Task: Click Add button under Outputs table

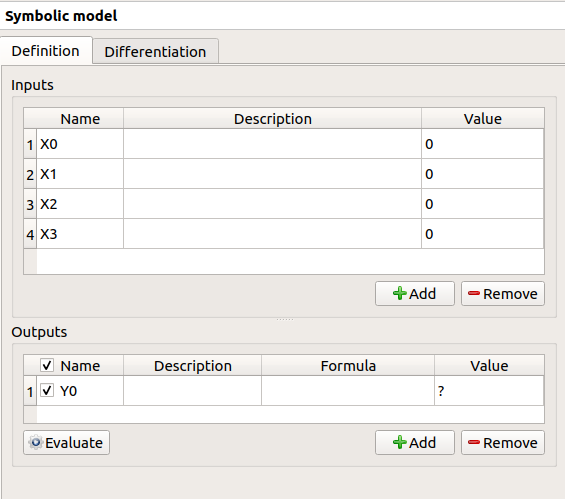Action: point(414,442)
